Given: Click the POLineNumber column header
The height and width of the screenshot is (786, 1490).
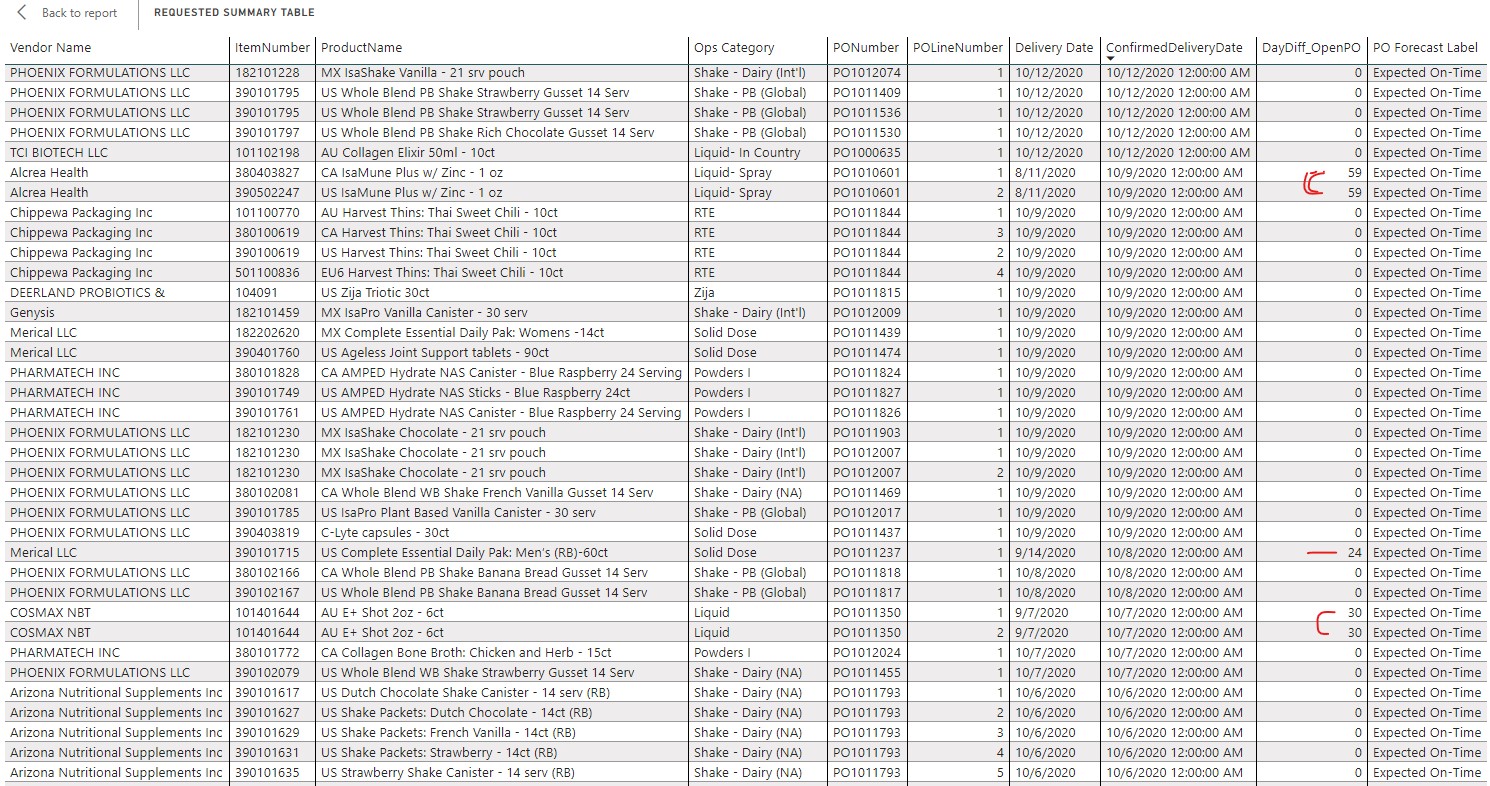Looking at the screenshot, I should point(957,47).
